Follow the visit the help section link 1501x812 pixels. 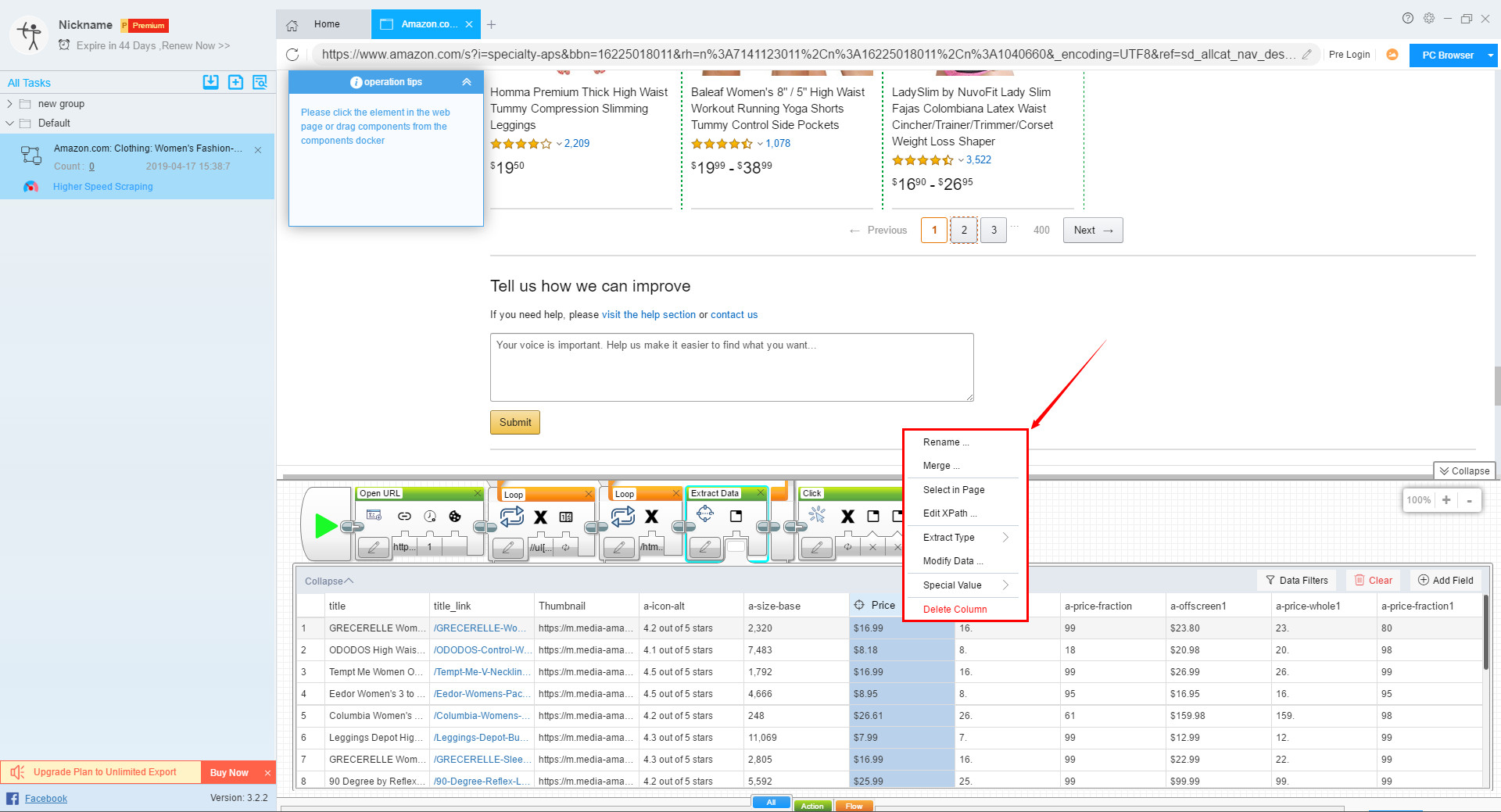pyautogui.click(x=649, y=315)
